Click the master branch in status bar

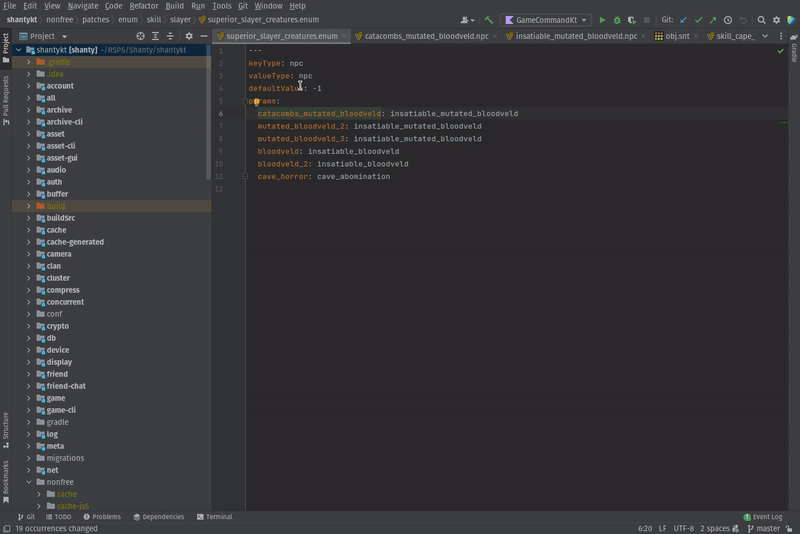coord(767,528)
